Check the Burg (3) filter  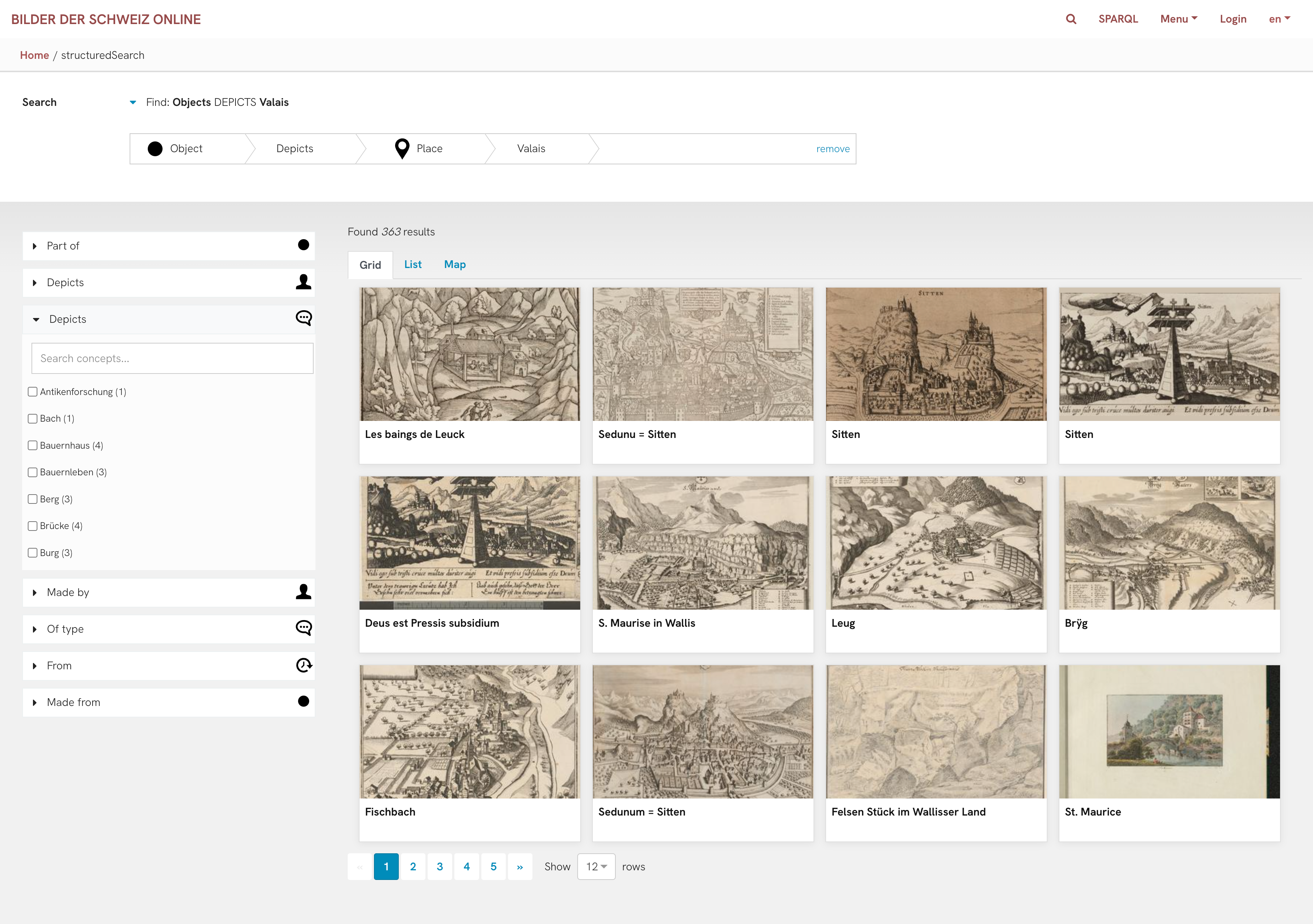pyautogui.click(x=33, y=553)
